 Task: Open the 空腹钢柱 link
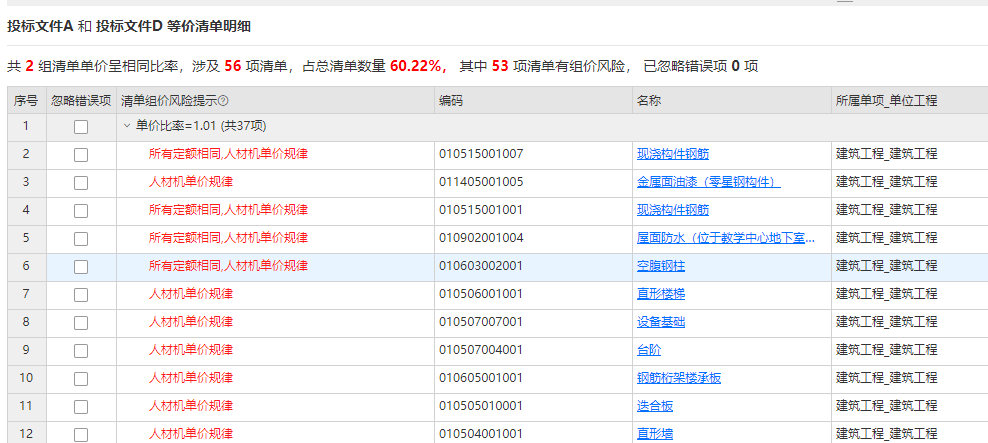[x=661, y=266]
